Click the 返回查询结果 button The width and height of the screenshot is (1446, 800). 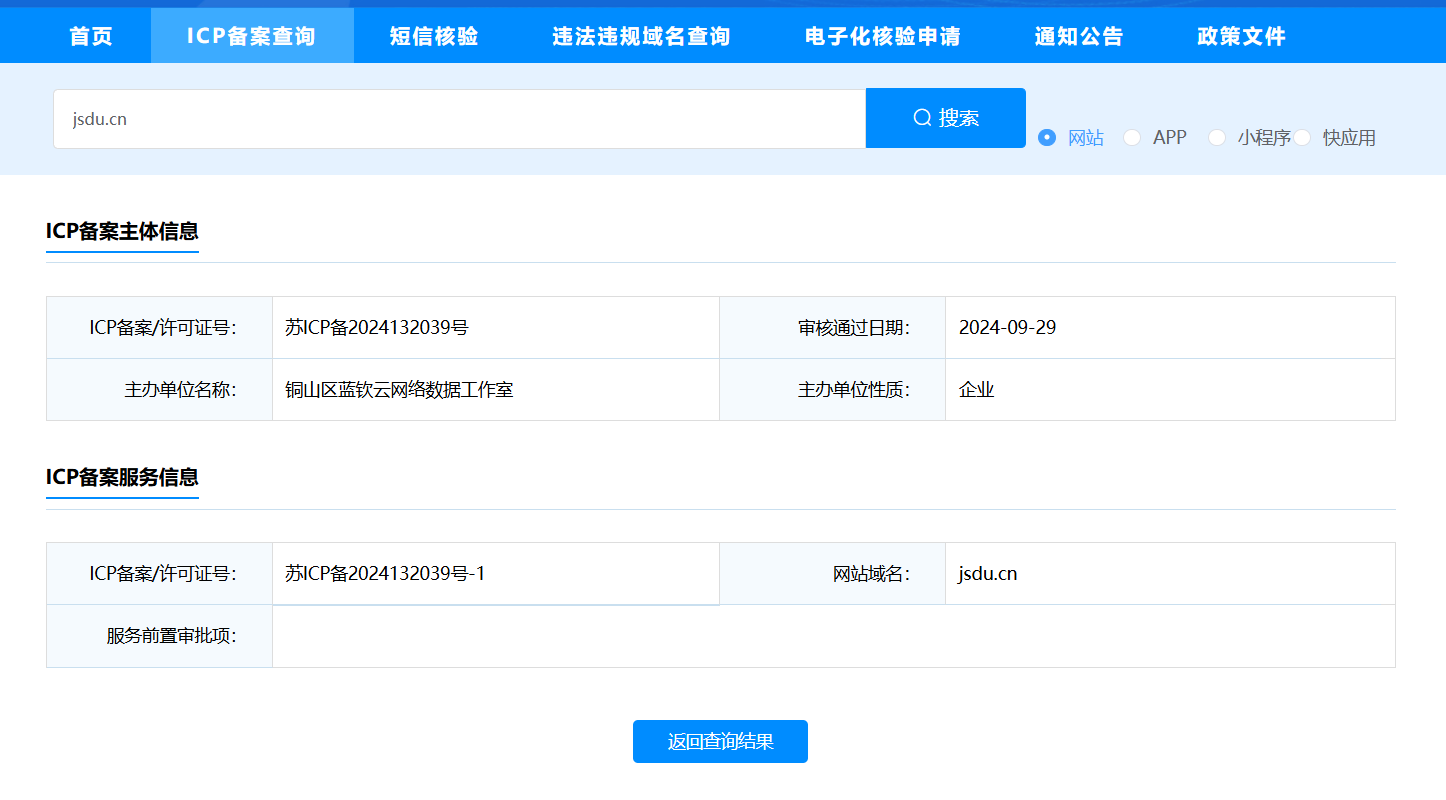(x=720, y=742)
